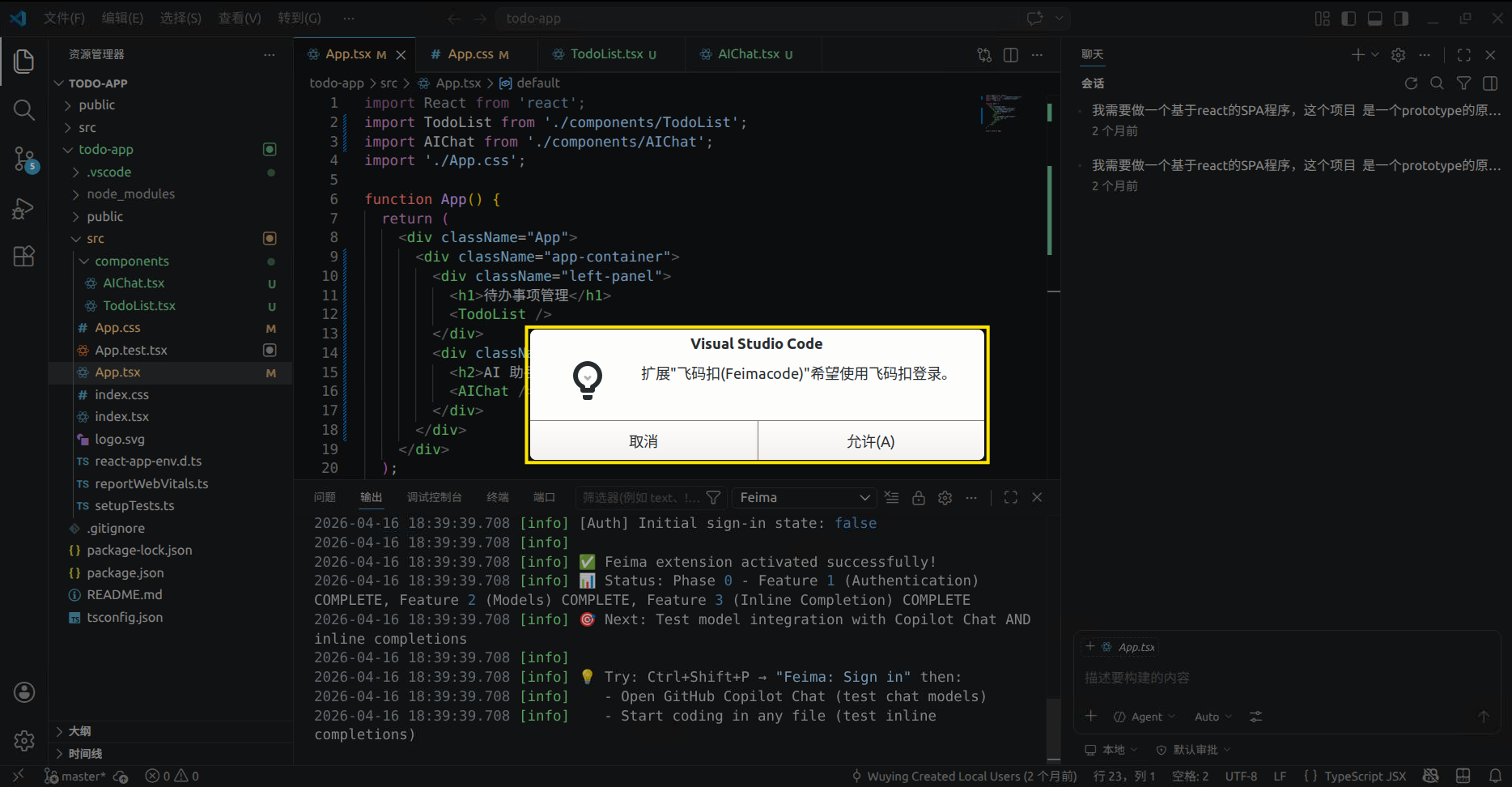Switch to the App.css editor tab

coord(470,54)
